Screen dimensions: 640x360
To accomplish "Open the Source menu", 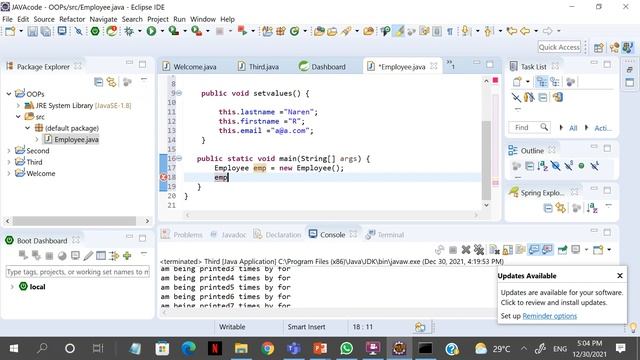I will (44, 19).
